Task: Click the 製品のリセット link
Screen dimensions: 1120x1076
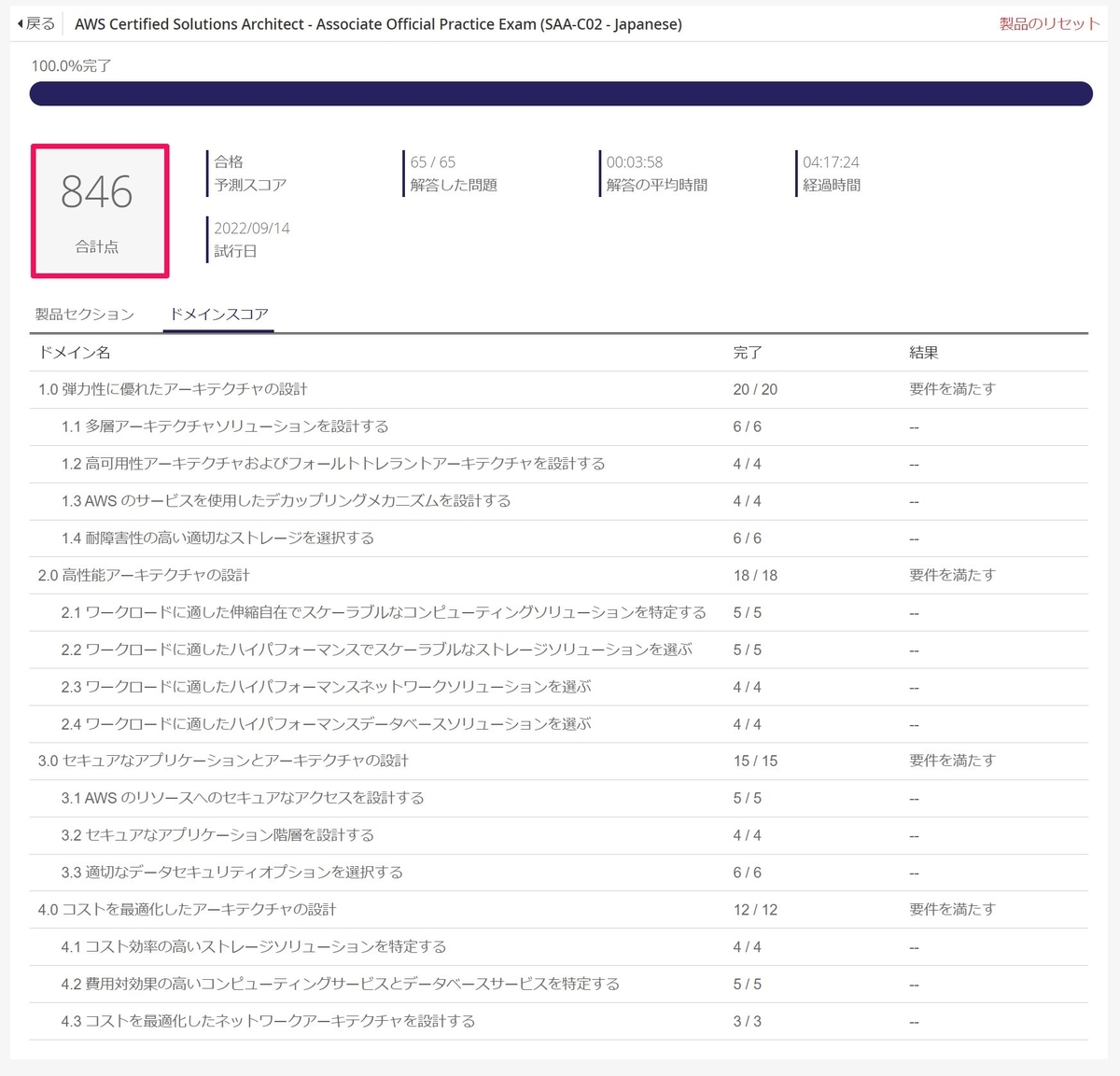Action: 1049,24
